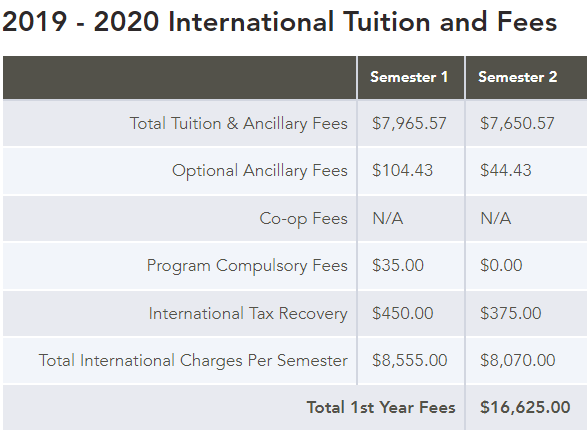Click Total International Charges Per Semester label
588x431 pixels.
click(x=193, y=360)
